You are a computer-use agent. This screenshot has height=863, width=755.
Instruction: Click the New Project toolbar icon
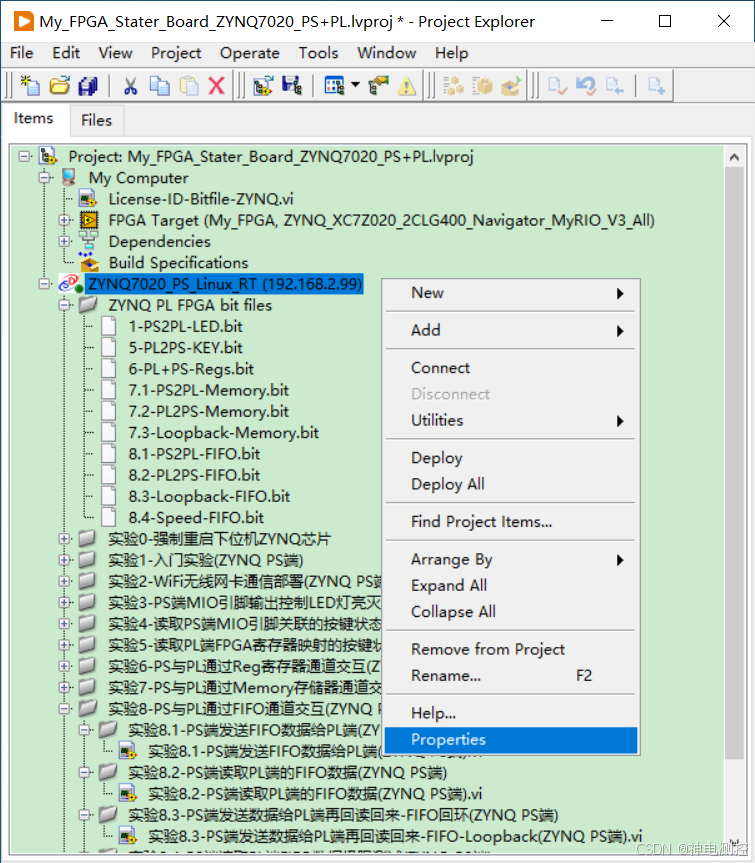tap(30, 86)
